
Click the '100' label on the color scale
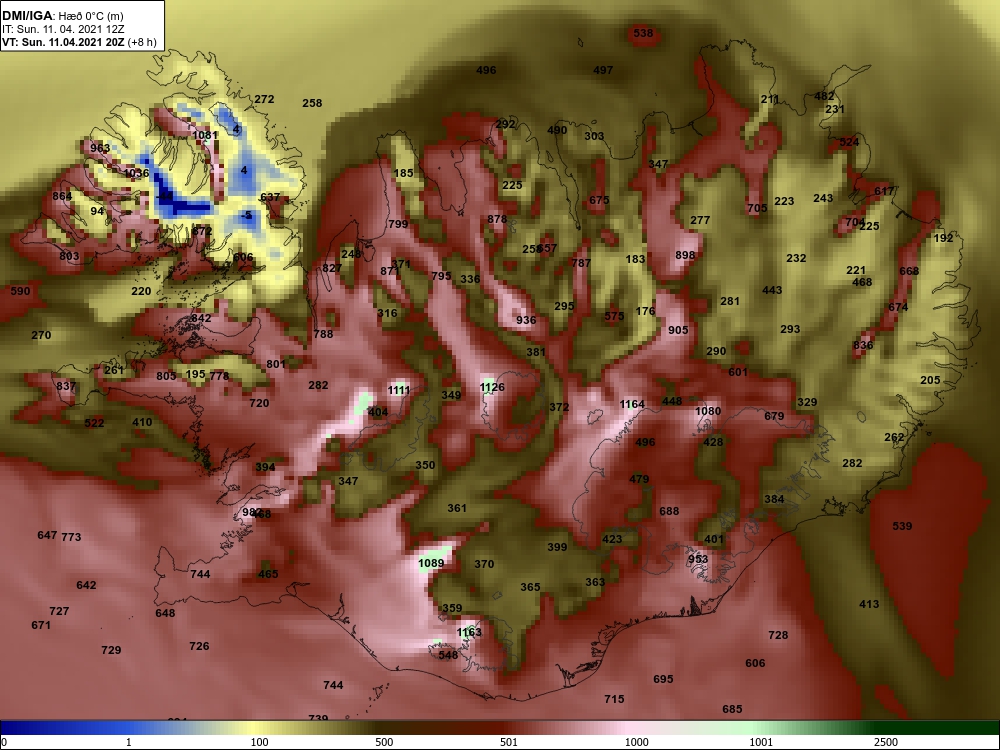[259, 742]
